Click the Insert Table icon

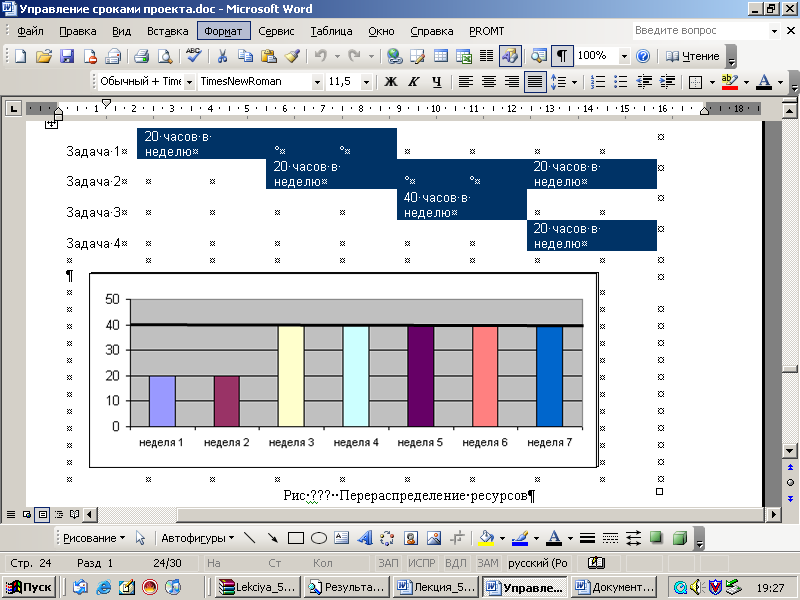click(x=441, y=56)
